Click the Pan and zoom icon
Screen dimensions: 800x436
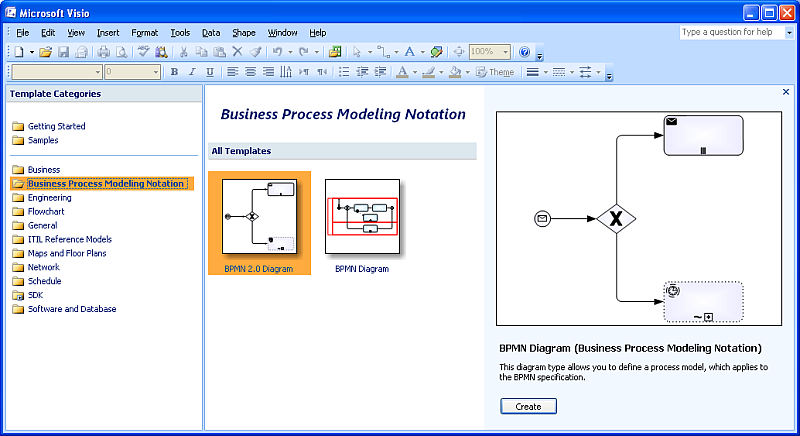point(459,52)
